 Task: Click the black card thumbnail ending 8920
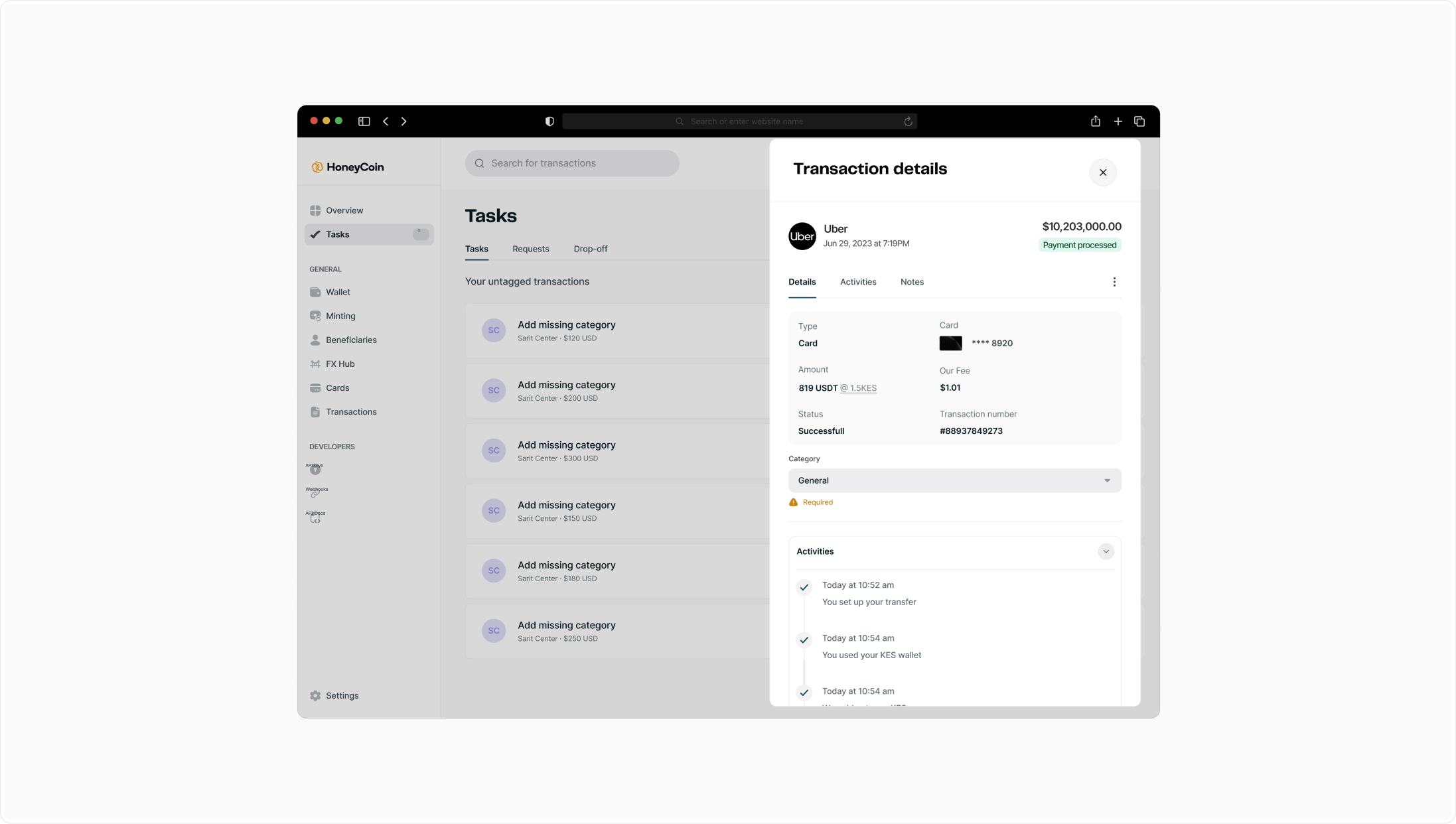950,343
